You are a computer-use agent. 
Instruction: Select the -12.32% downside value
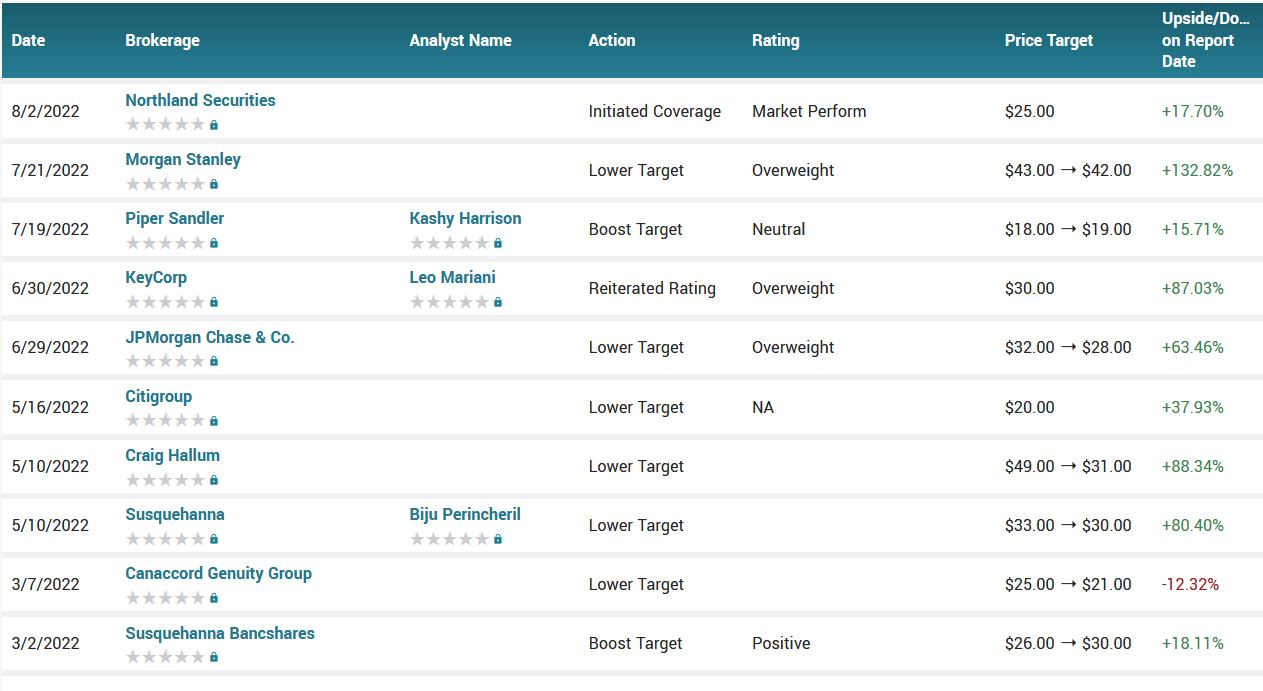click(1190, 584)
